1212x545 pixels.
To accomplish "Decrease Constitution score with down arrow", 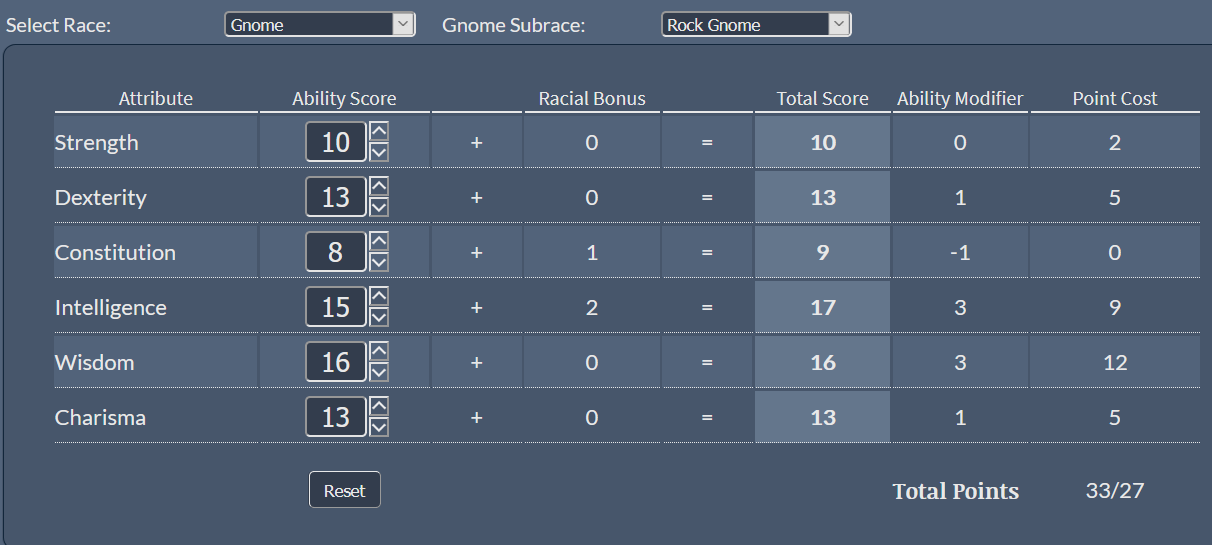I will (x=379, y=262).
